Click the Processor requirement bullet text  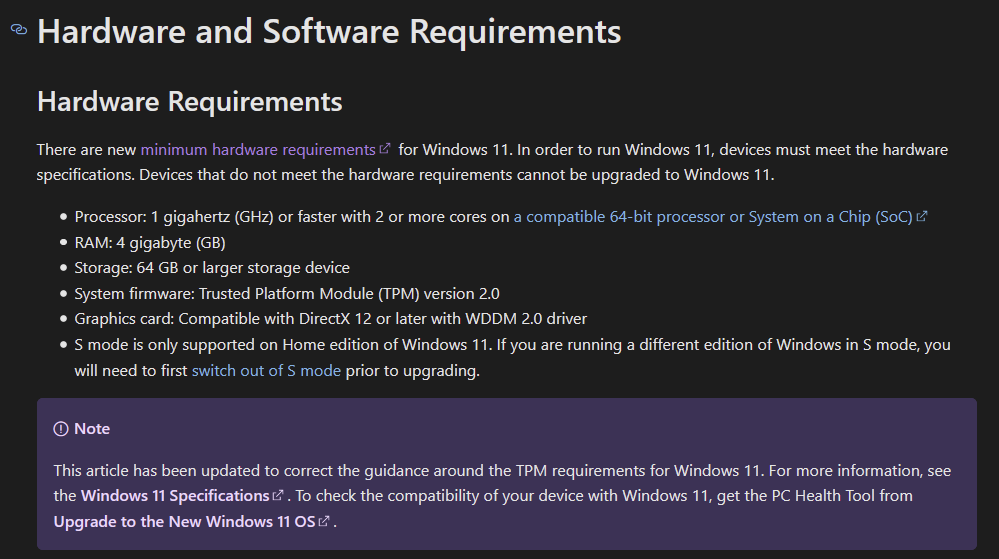point(292,217)
